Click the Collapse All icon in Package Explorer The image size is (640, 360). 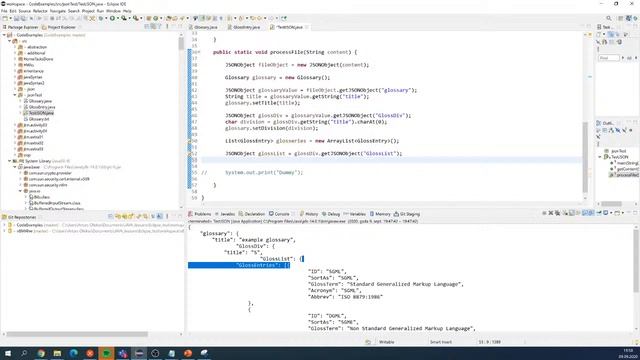click(147, 27)
